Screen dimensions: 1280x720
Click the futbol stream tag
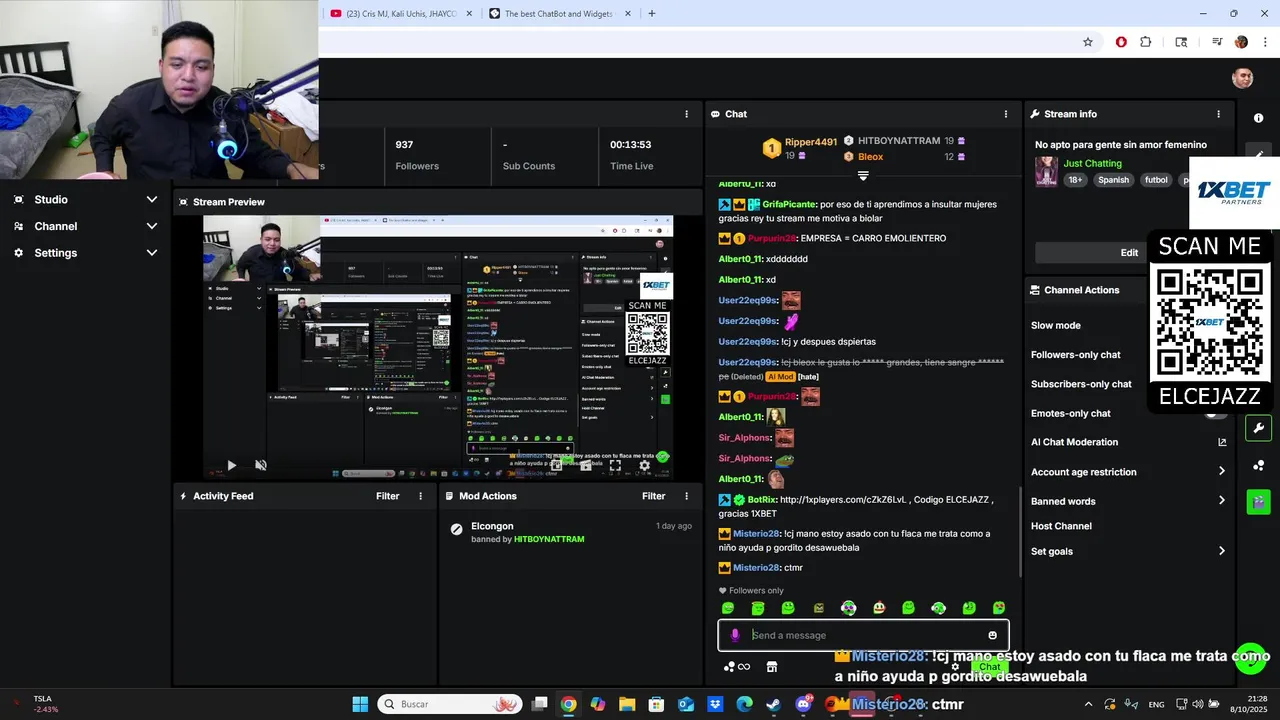1156,180
